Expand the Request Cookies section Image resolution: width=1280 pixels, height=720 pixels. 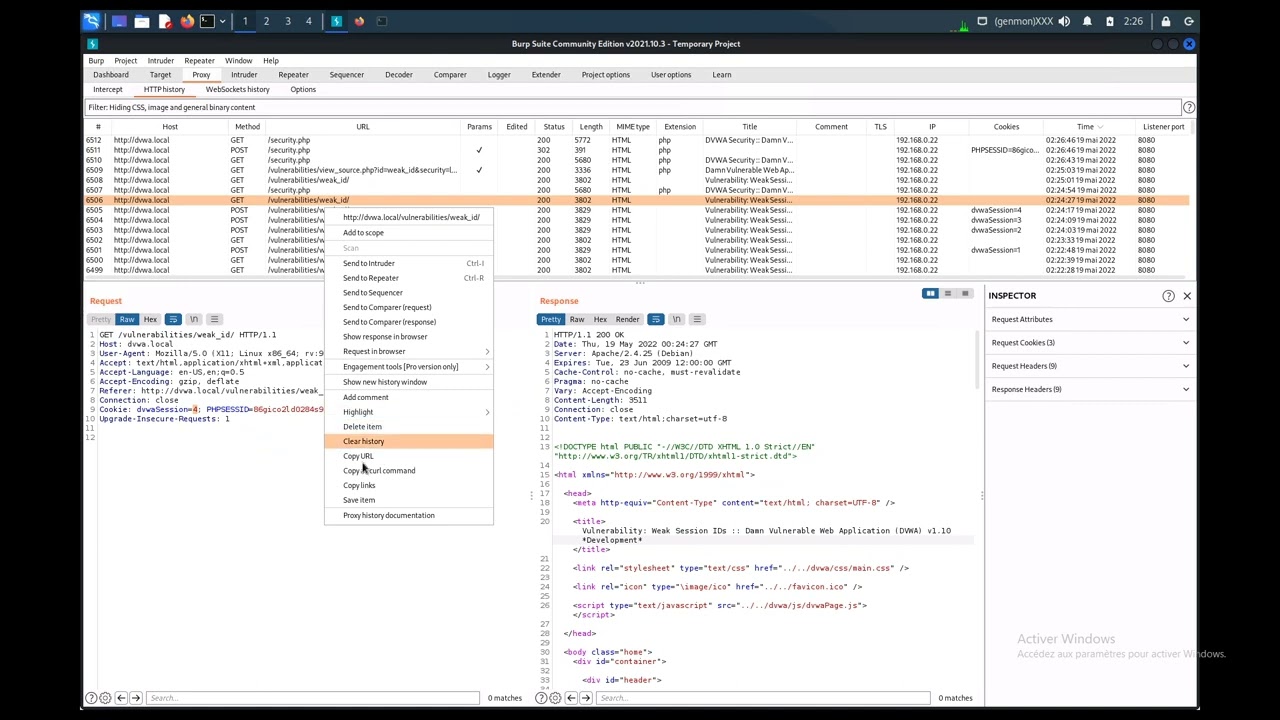1089,343
